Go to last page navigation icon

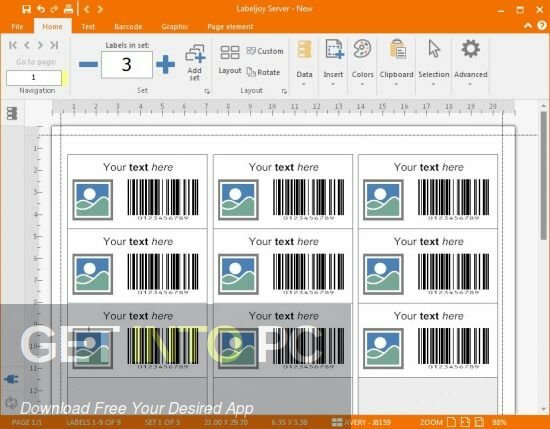coord(54,45)
